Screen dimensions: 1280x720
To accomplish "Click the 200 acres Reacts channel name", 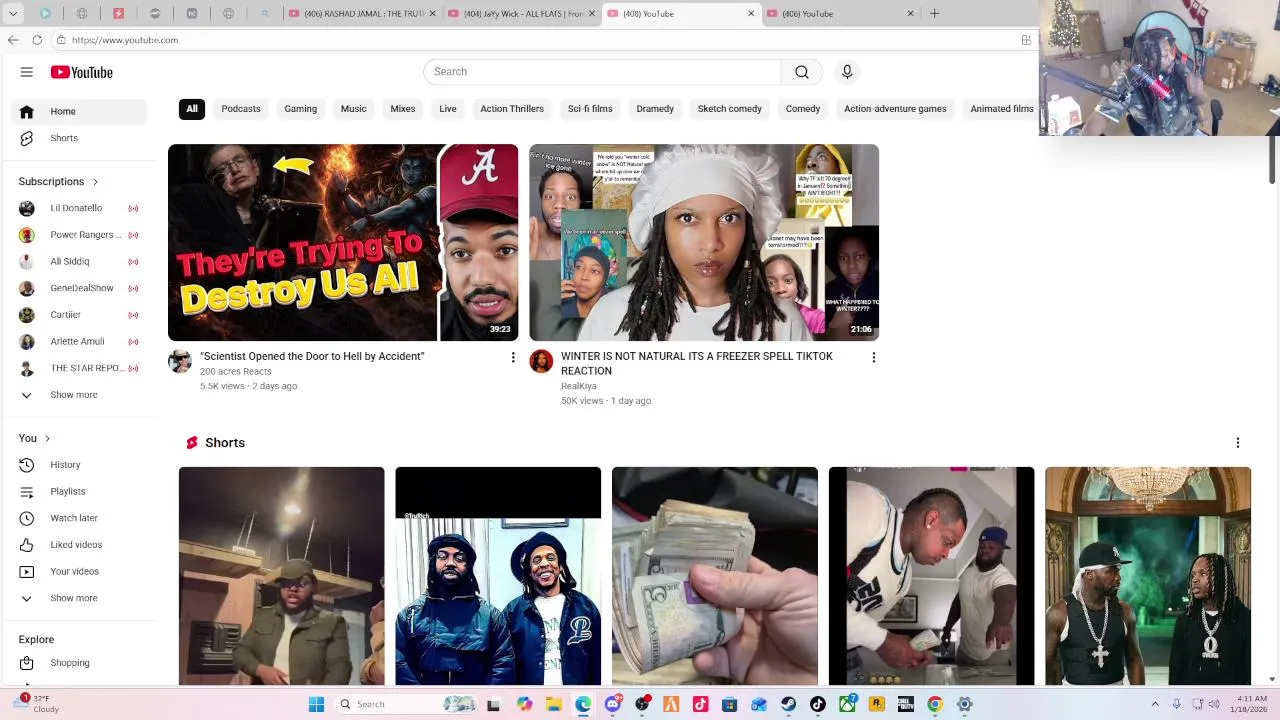I will (x=236, y=372).
